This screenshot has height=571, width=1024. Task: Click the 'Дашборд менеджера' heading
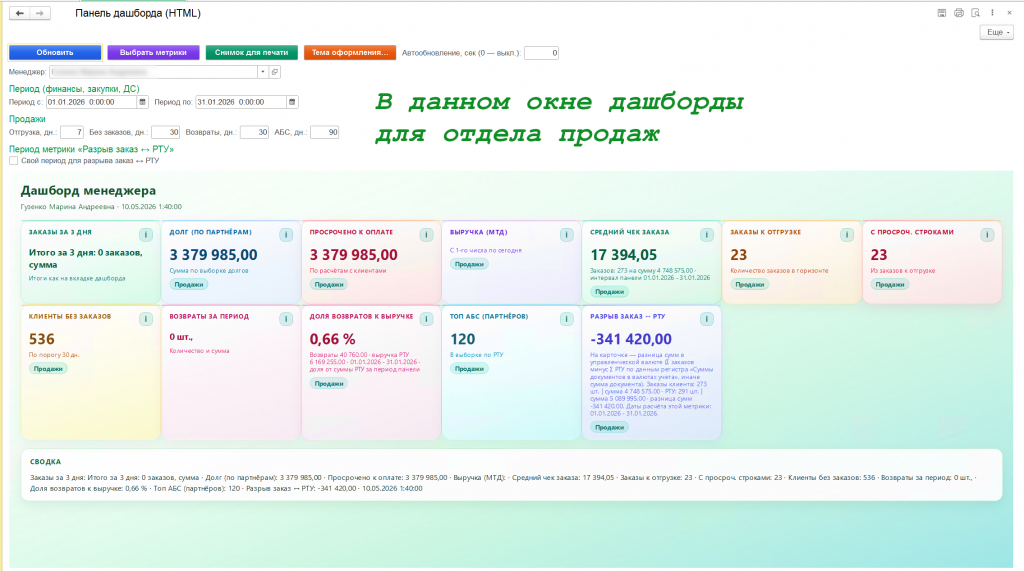coord(88,191)
